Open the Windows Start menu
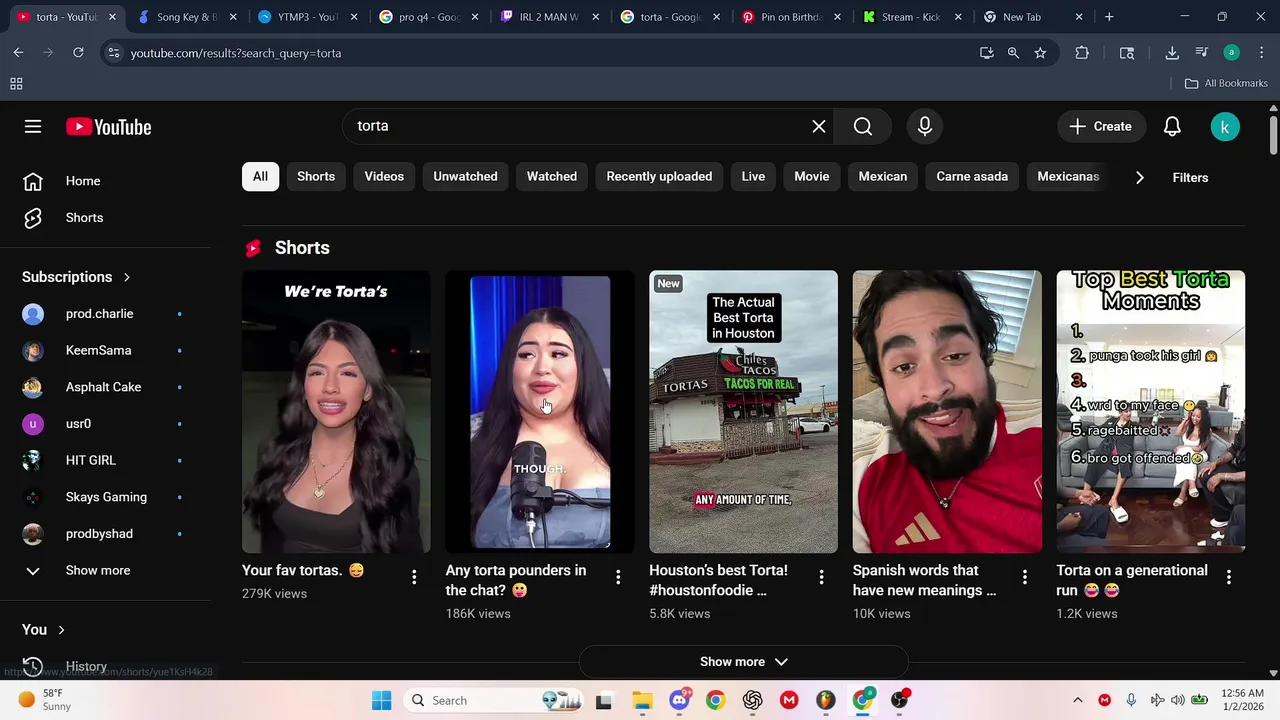This screenshot has height=720, width=1280. (x=382, y=700)
